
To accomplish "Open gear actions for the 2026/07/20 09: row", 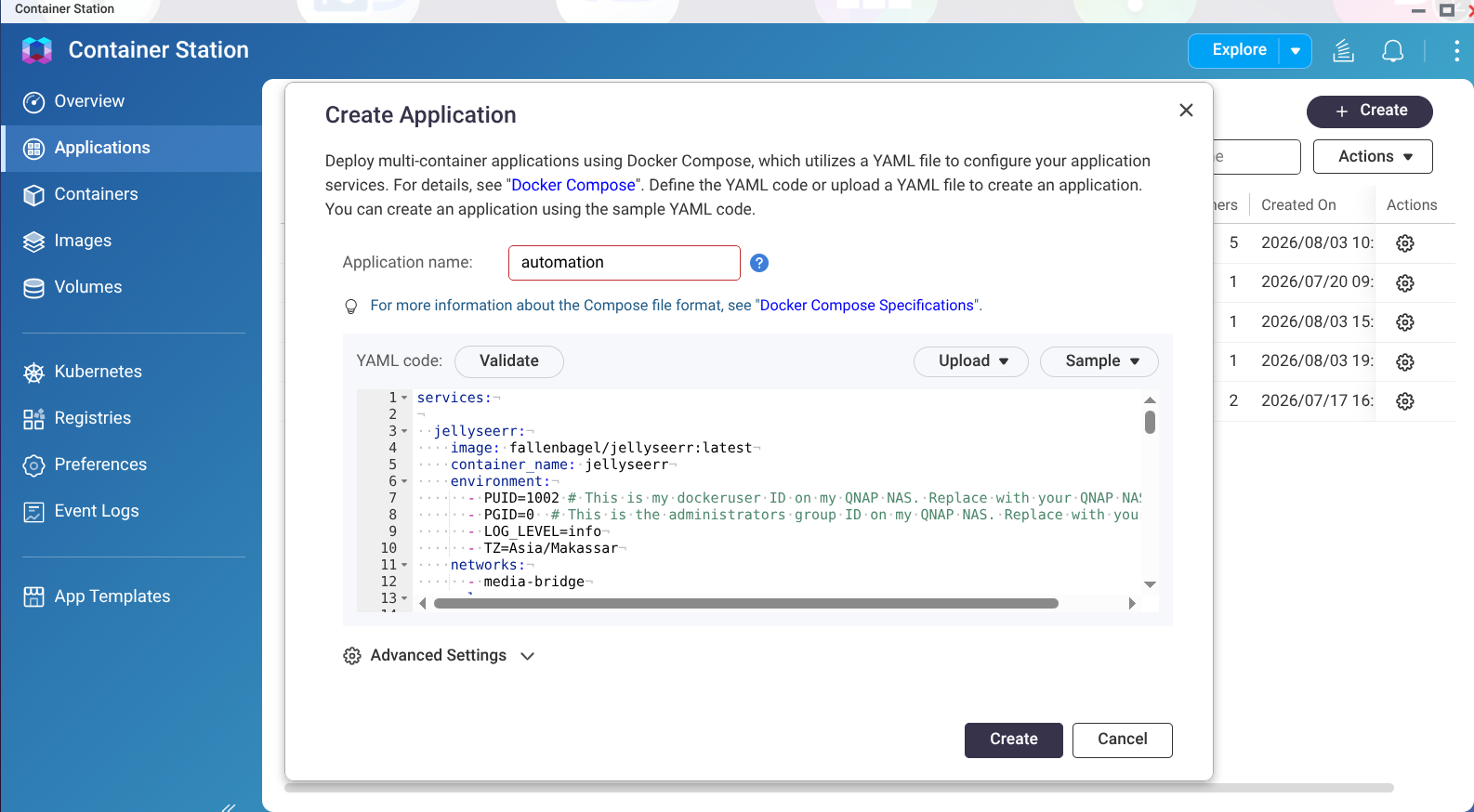I will pos(1405,283).
